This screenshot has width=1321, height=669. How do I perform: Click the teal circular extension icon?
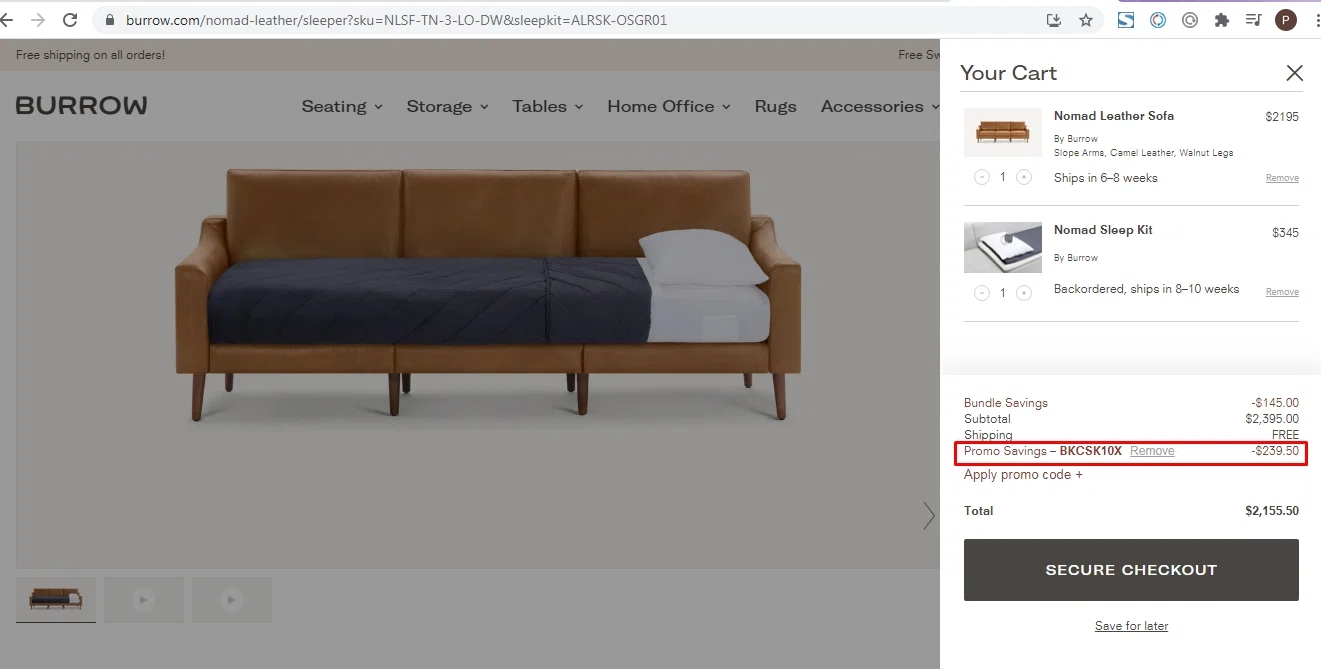[1158, 20]
